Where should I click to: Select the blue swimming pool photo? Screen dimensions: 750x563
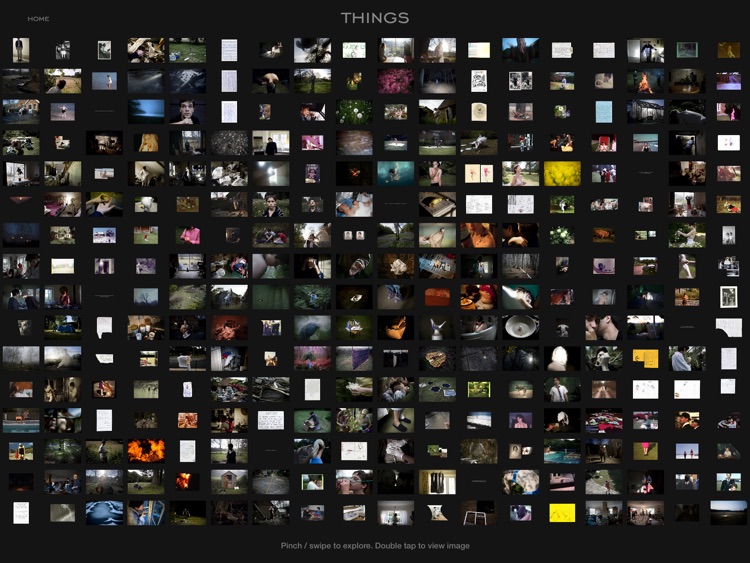[562, 451]
